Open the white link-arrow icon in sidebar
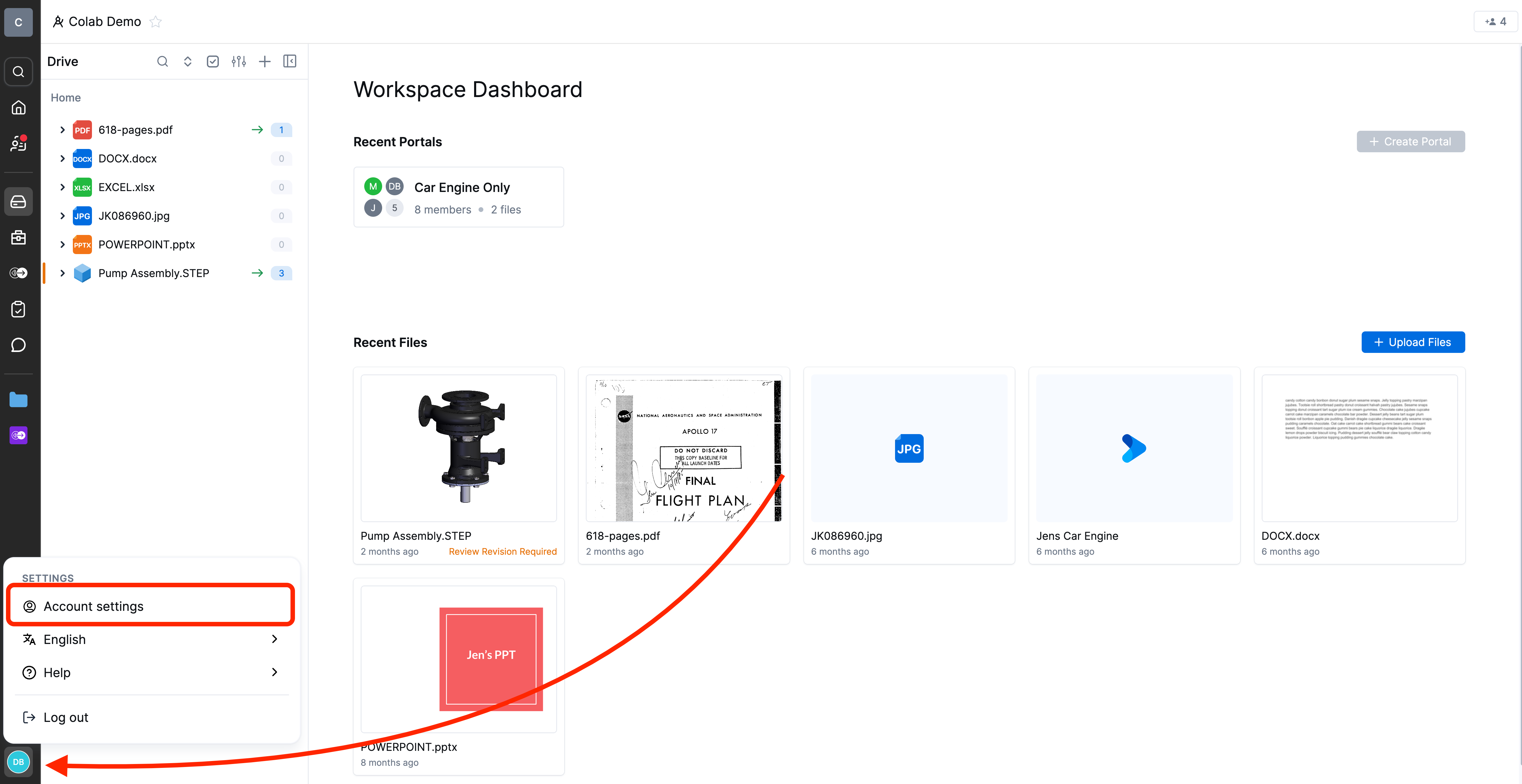This screenshot has height=784, width=1522. point(18,273)
